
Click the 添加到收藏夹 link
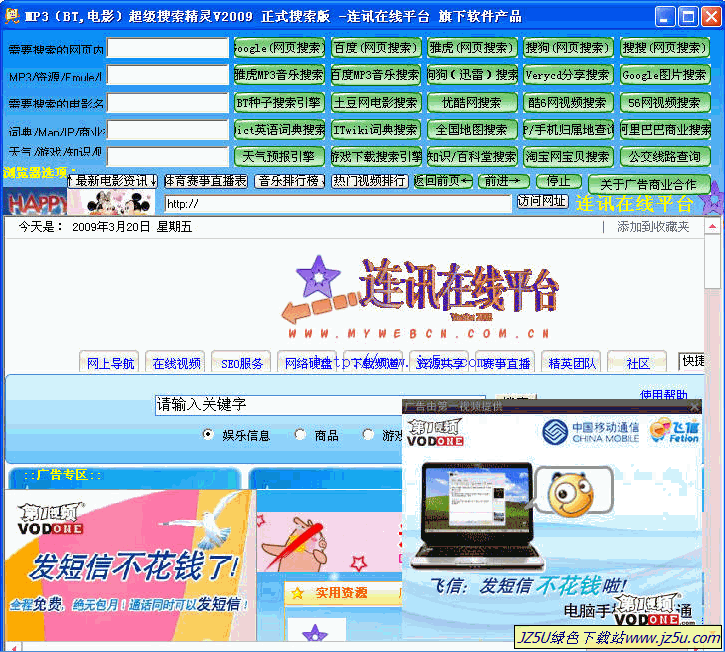coord(653,227)
